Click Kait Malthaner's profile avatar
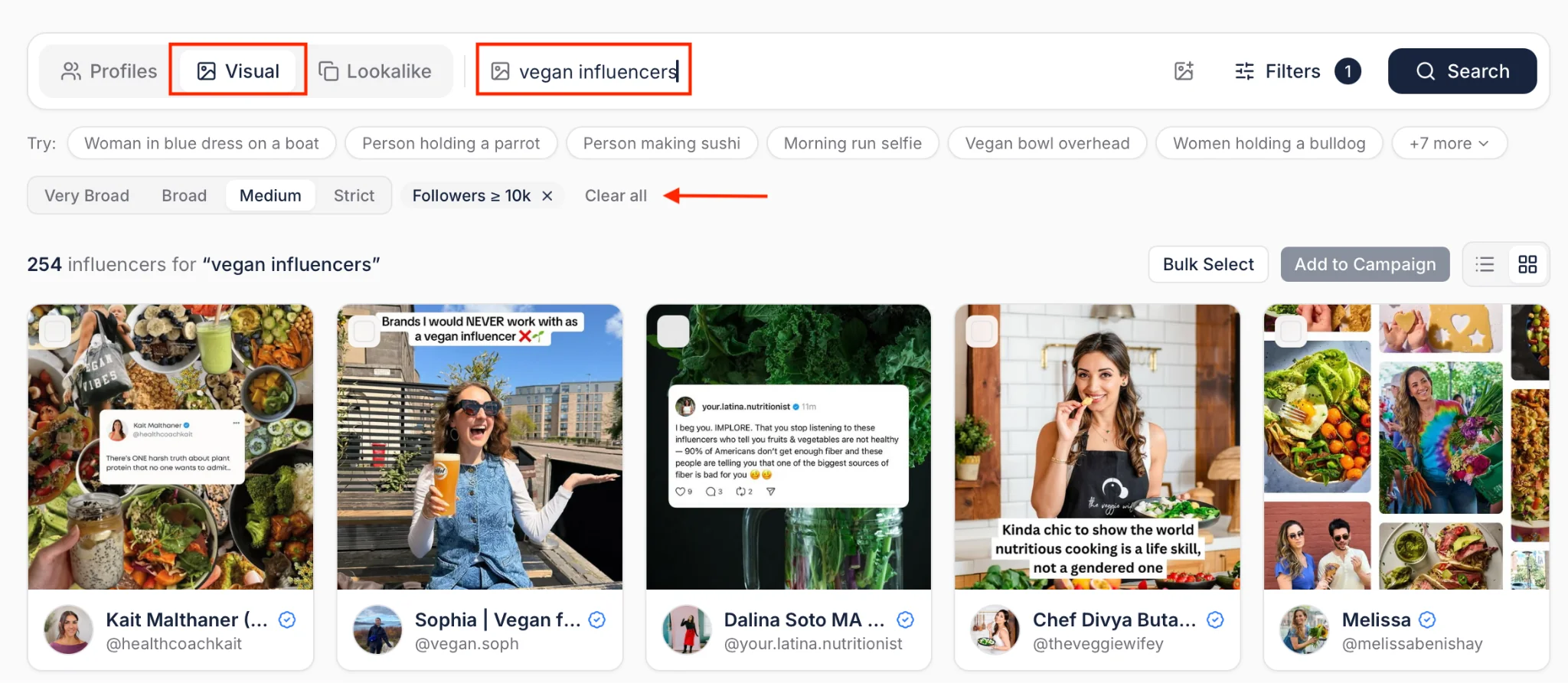The width and height of the screenshot is (1568, 683). point(68,630)
